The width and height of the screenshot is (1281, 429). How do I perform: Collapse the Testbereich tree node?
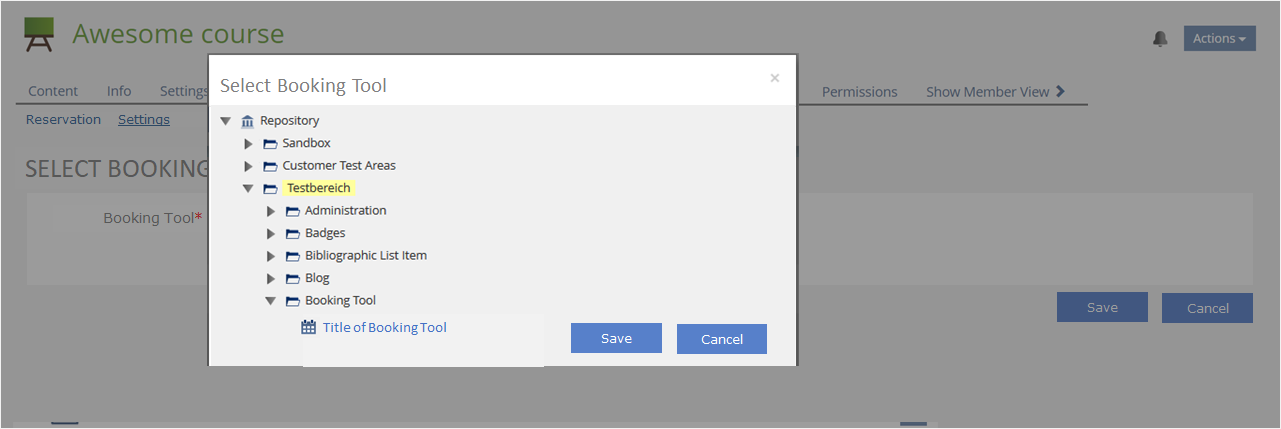(x=248, y=188)
